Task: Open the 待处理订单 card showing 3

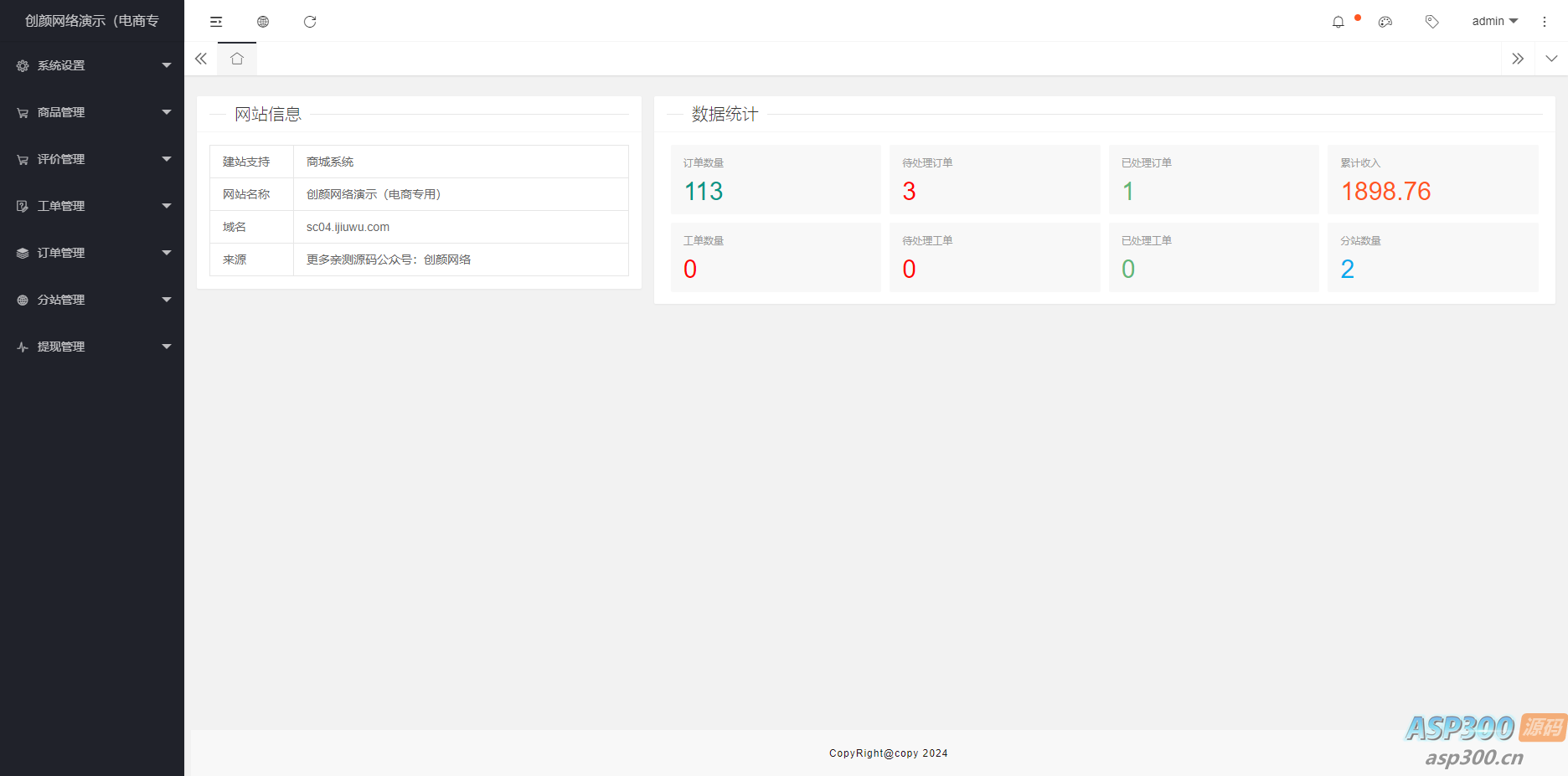Action: [995, 179]
